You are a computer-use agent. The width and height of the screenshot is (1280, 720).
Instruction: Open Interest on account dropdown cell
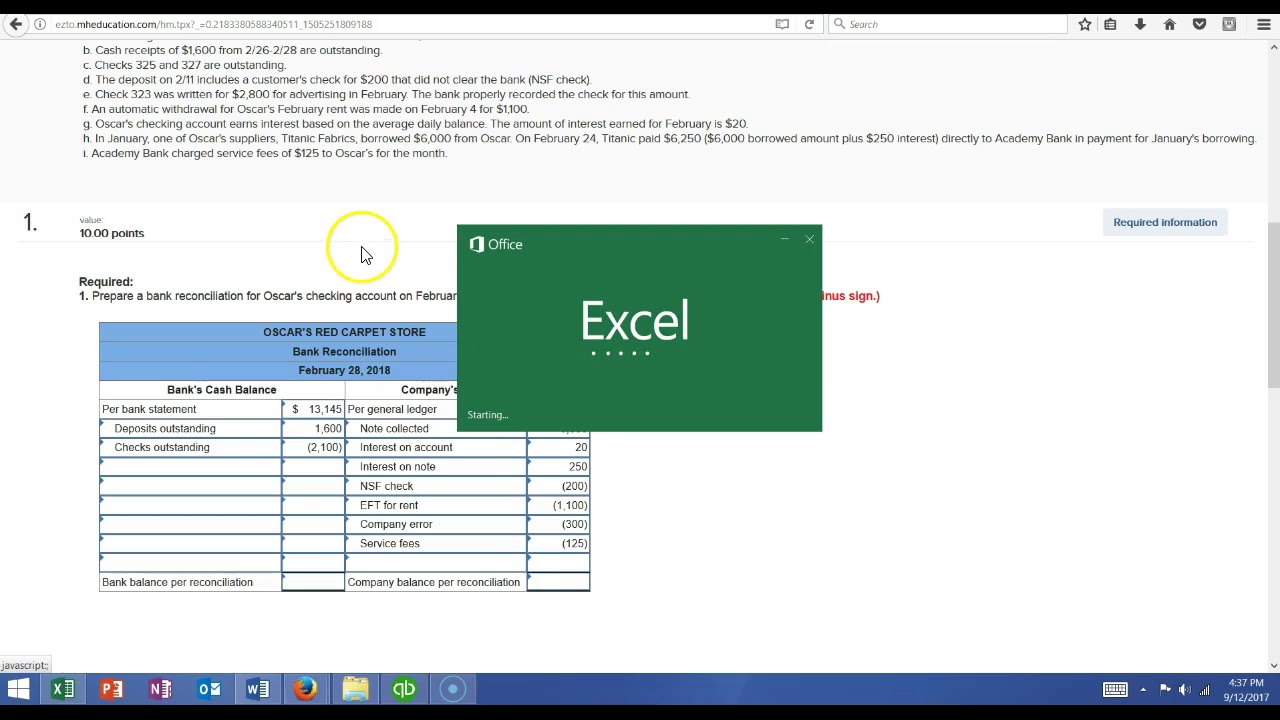pyautogui.click(x=436, y=447)
